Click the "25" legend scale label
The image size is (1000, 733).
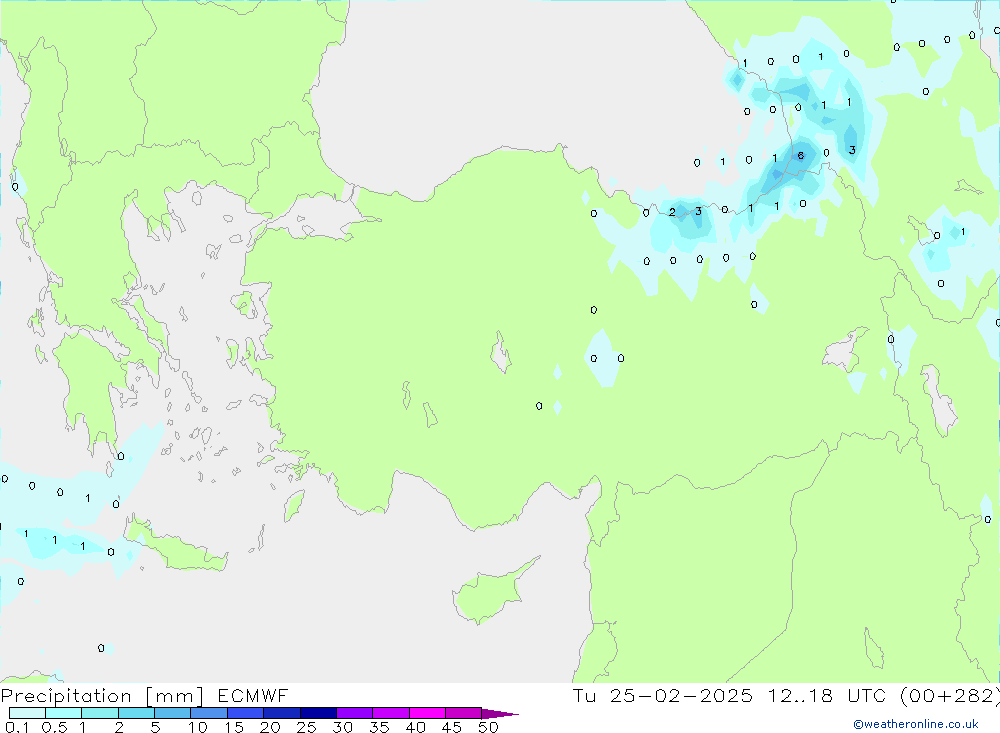(x=306, y=727)
